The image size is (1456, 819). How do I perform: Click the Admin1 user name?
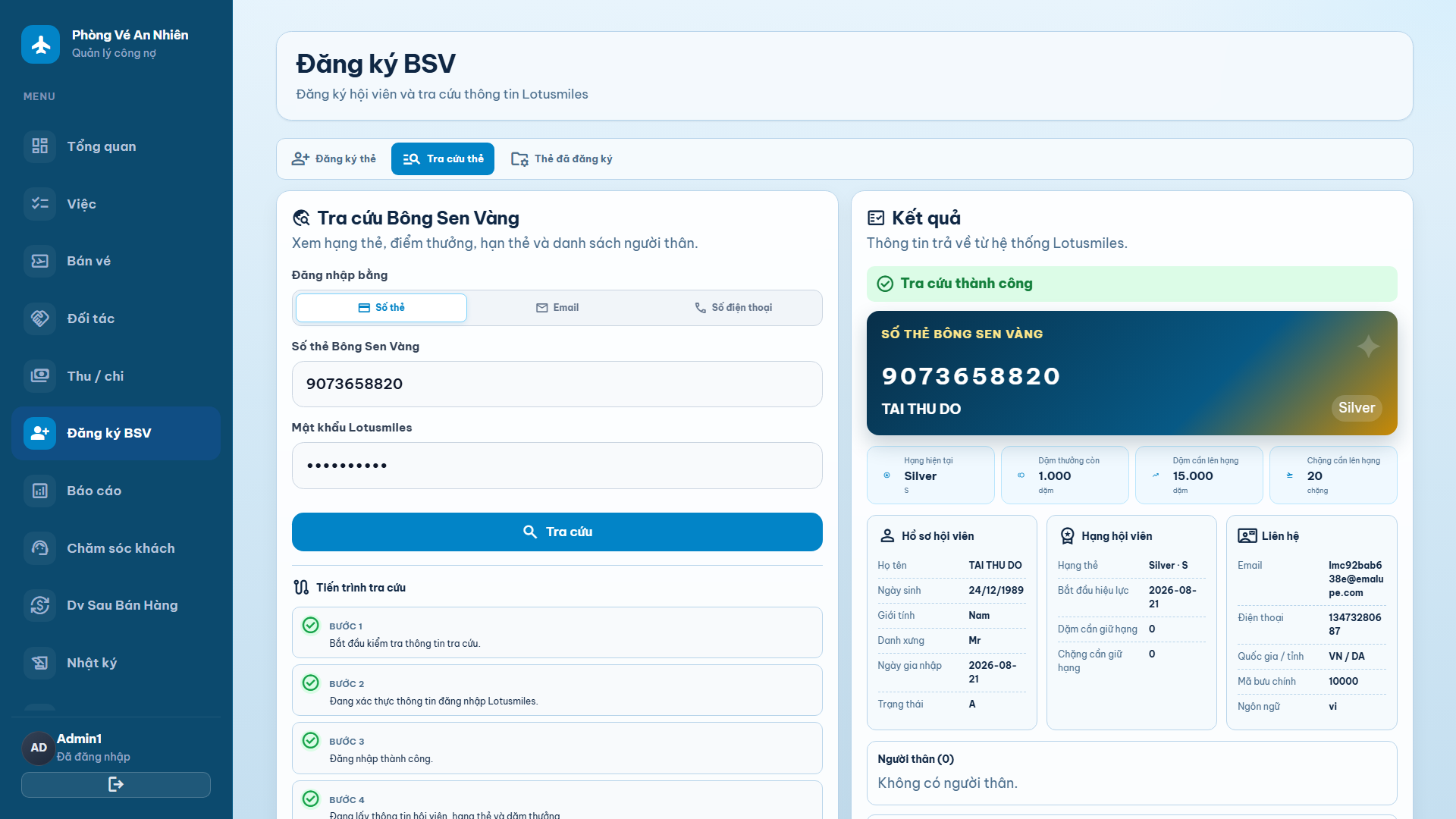pos(79,739)
